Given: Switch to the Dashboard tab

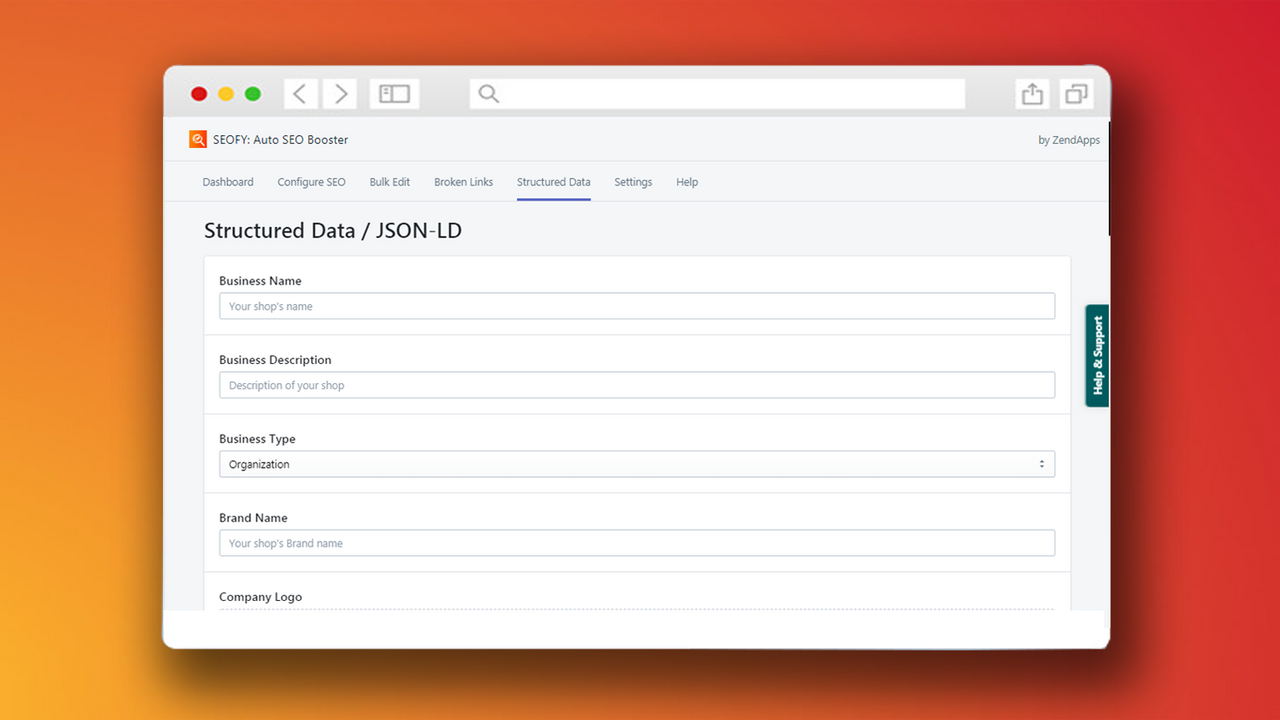Looking at the screenshot, I should pos(227,182).
